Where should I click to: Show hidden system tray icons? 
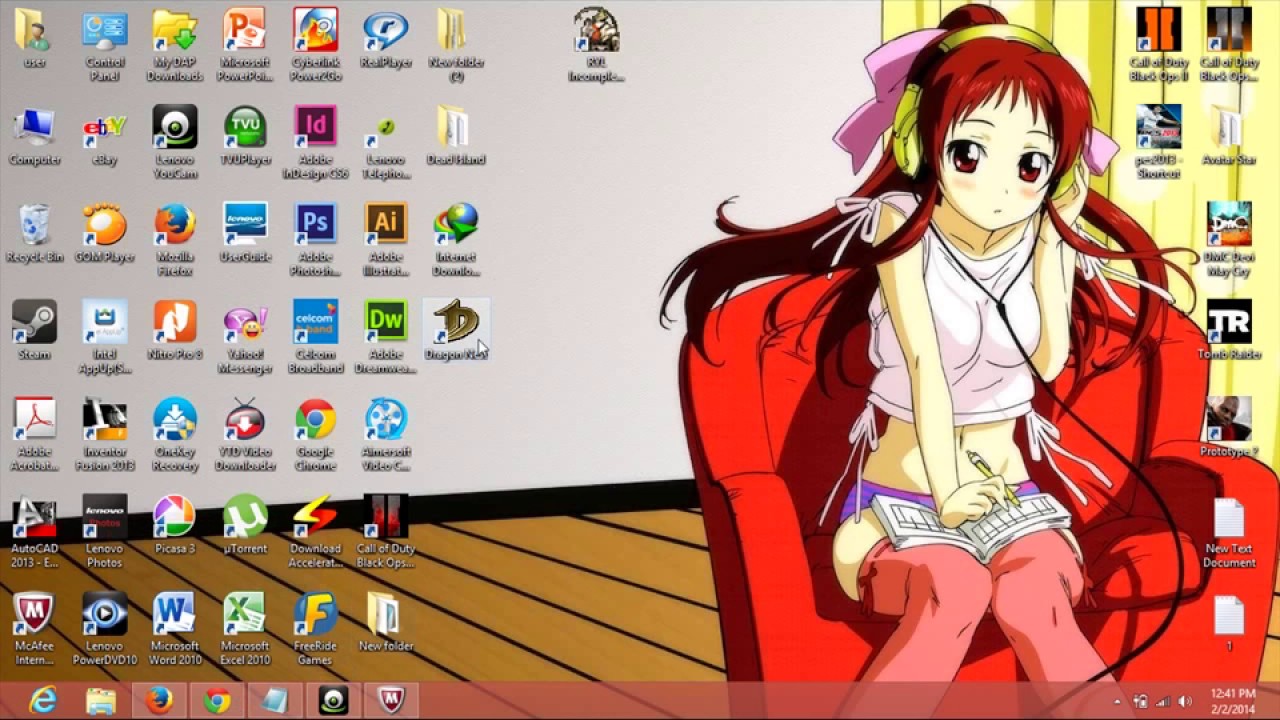click(1118, 701)
